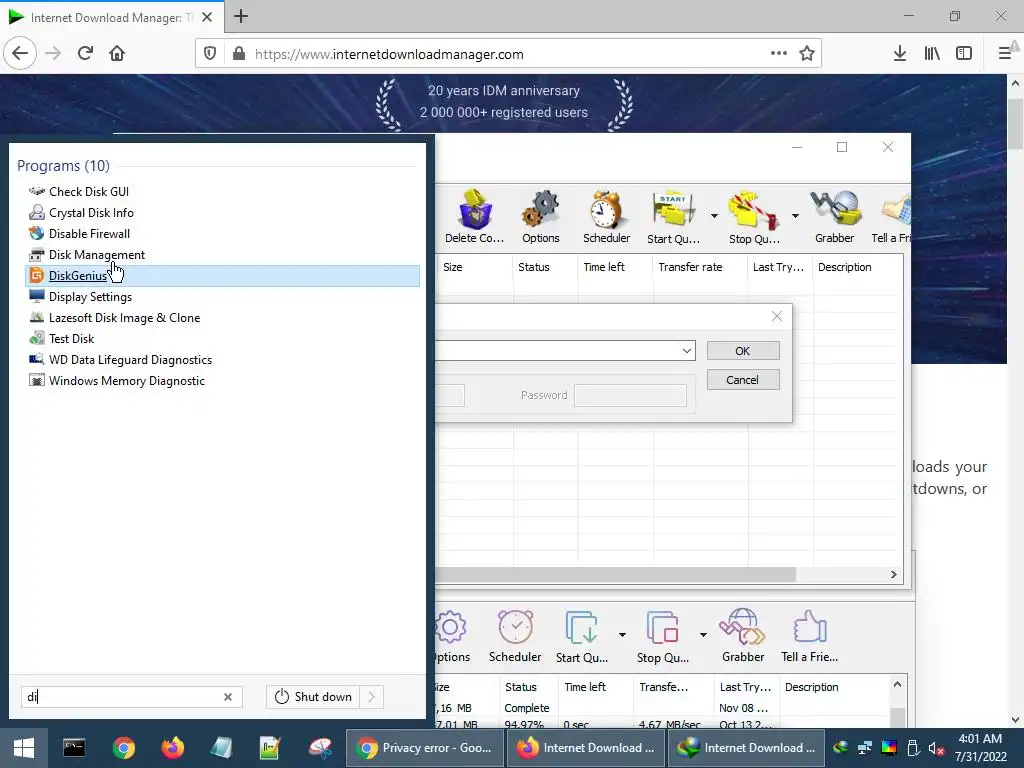Image resolution: width=1024 pixels, height=768 pixels.
Task: Click the muted volume tray icon
Action: [936, 748]
